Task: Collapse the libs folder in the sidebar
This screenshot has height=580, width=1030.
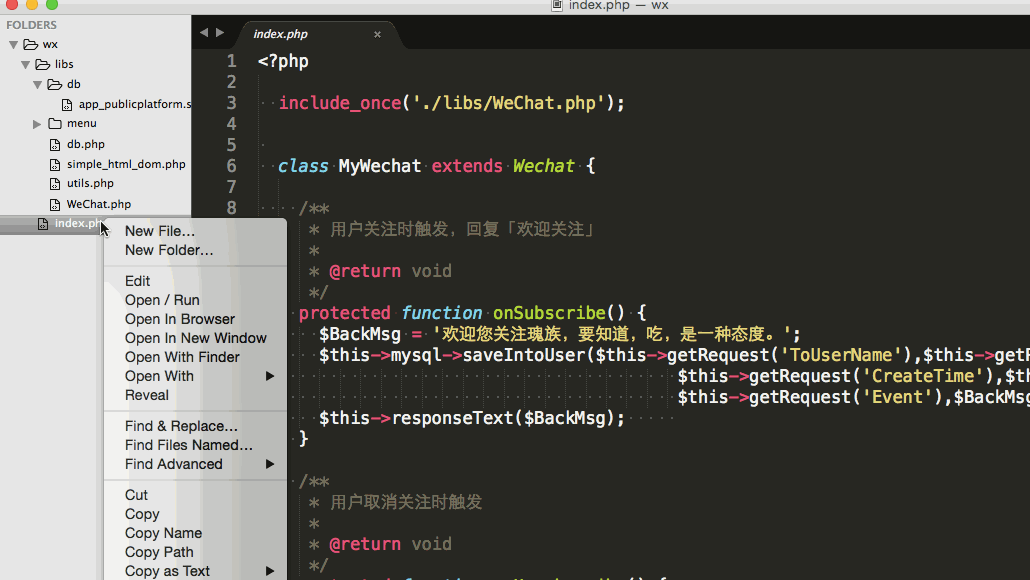Action: point(24,64)
